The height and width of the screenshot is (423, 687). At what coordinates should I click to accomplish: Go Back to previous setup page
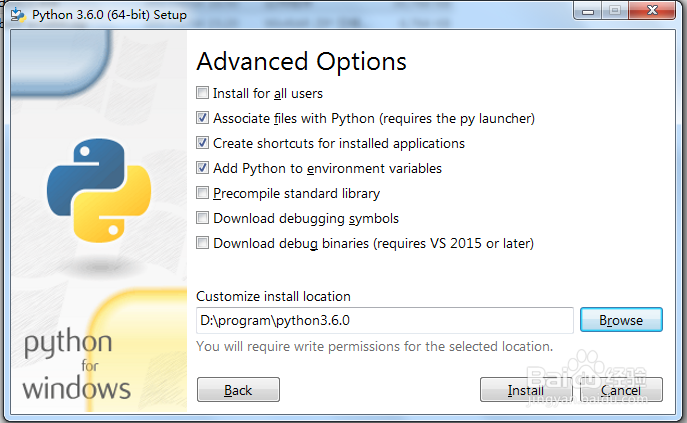(x=238, y=390)
